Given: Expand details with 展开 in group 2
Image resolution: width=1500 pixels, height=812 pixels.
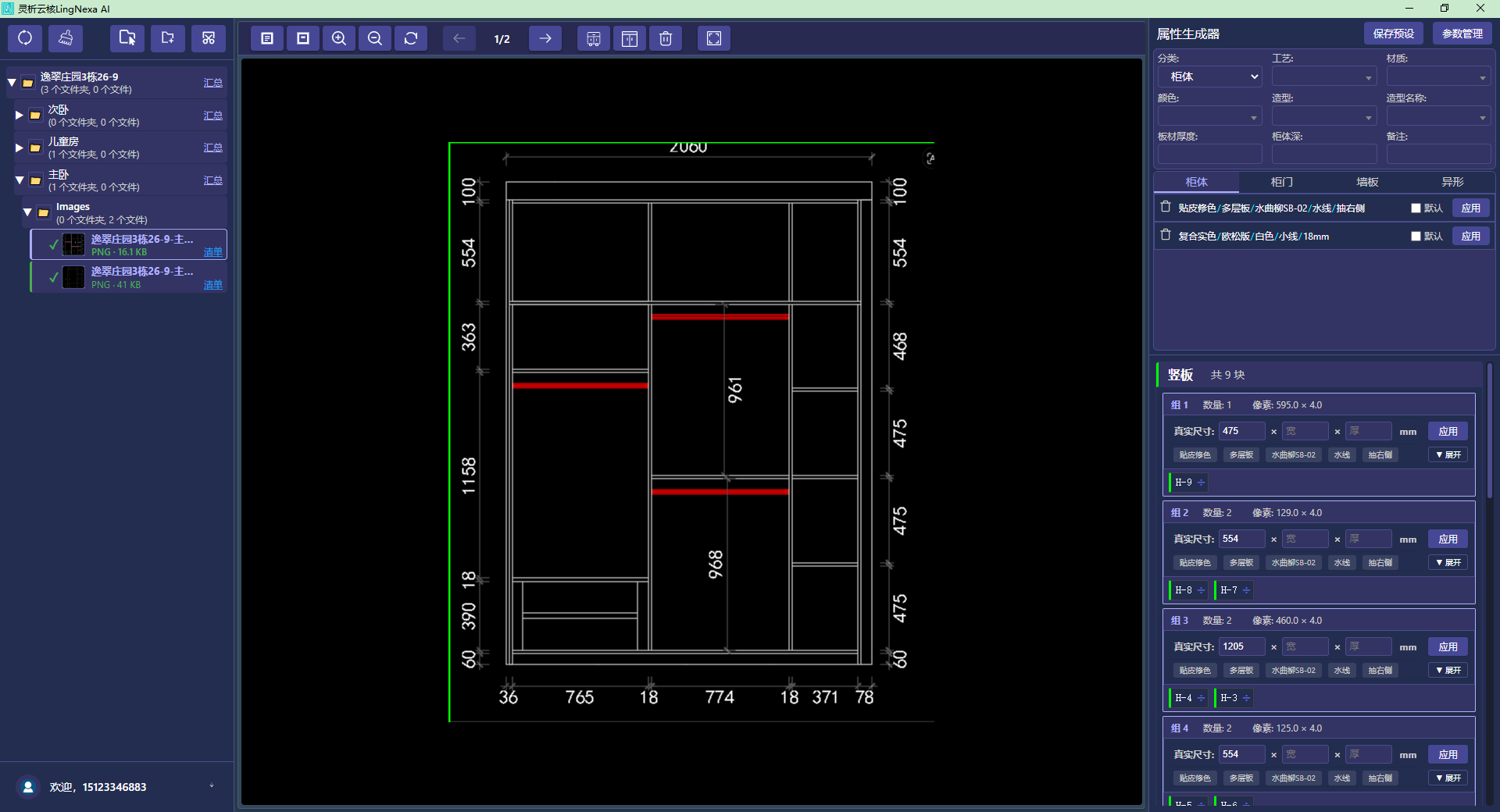Looking at the screenshot, I should point(1448,563).
